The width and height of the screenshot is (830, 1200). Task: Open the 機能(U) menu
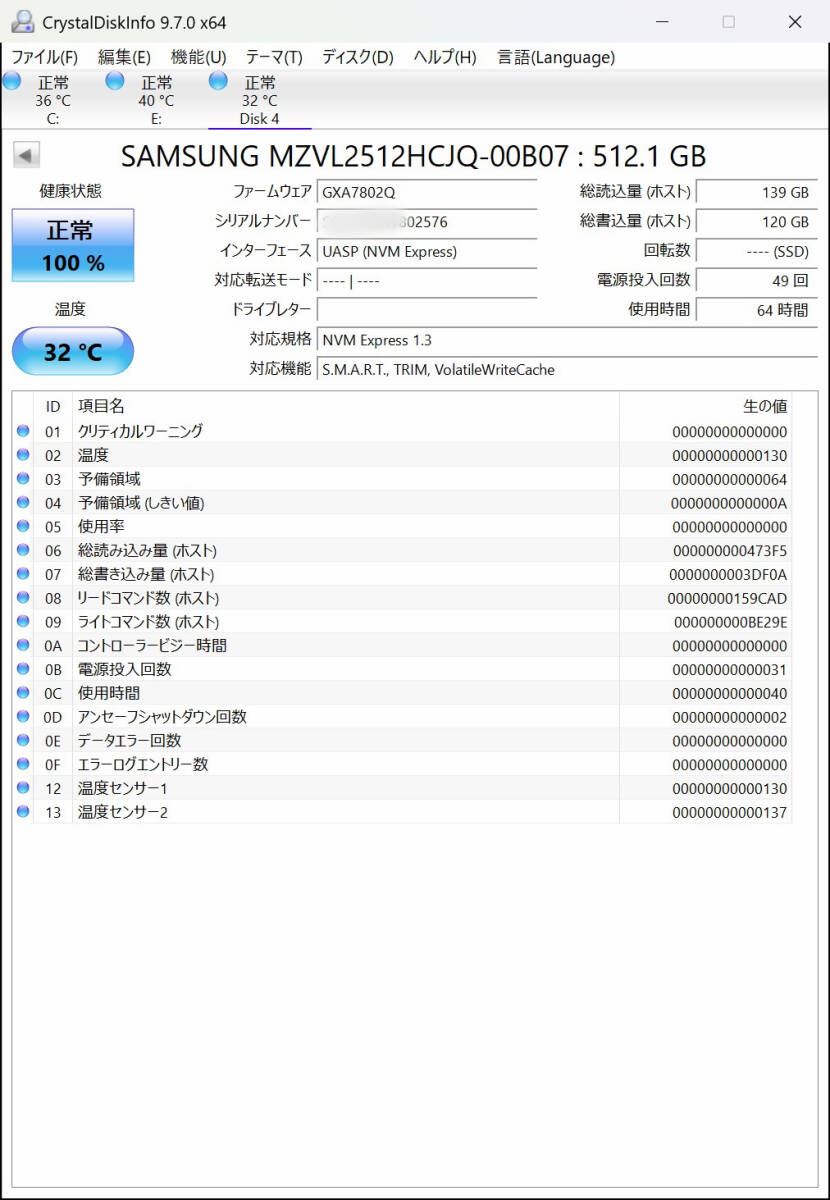(196, 57)
